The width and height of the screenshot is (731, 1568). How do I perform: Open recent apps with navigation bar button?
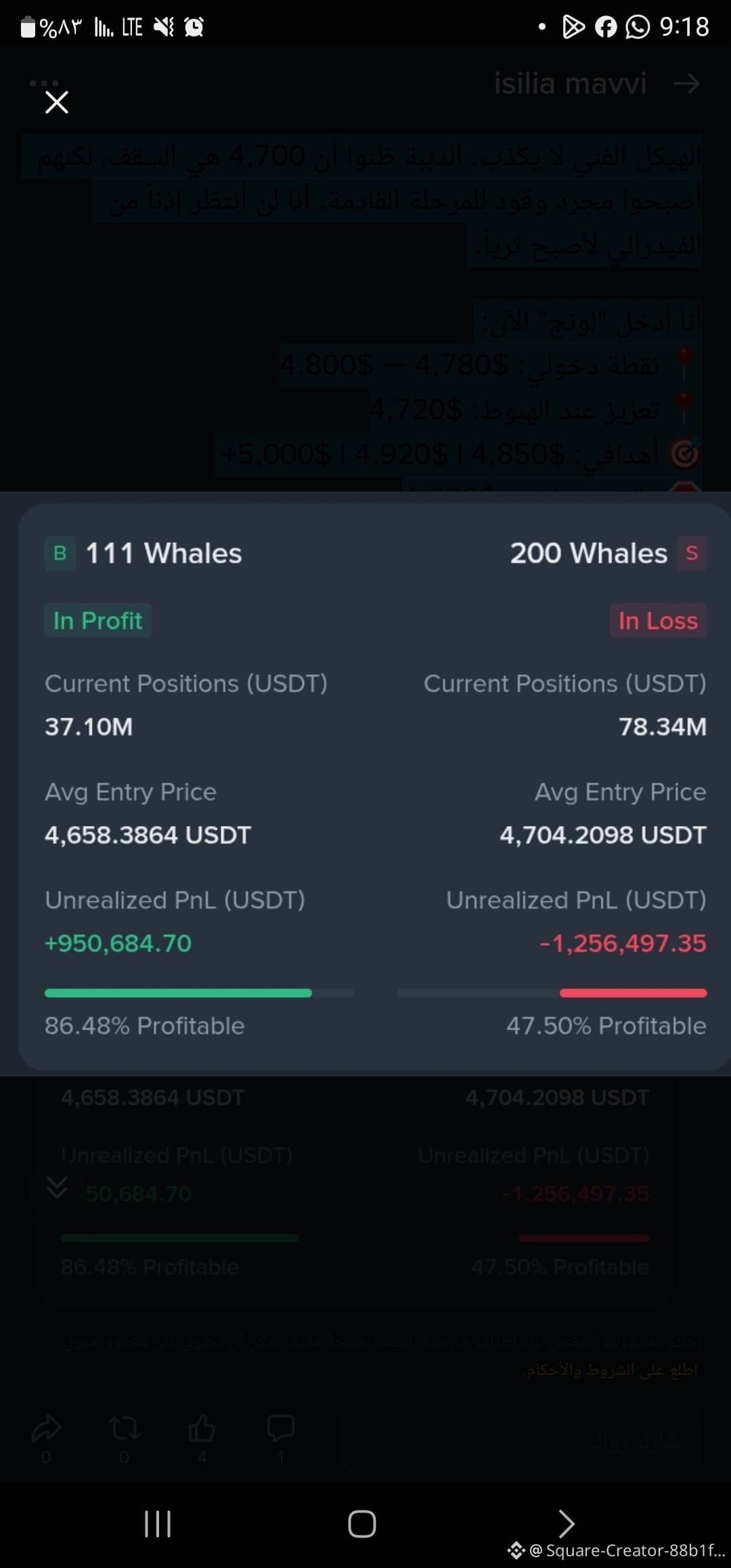158,1524
